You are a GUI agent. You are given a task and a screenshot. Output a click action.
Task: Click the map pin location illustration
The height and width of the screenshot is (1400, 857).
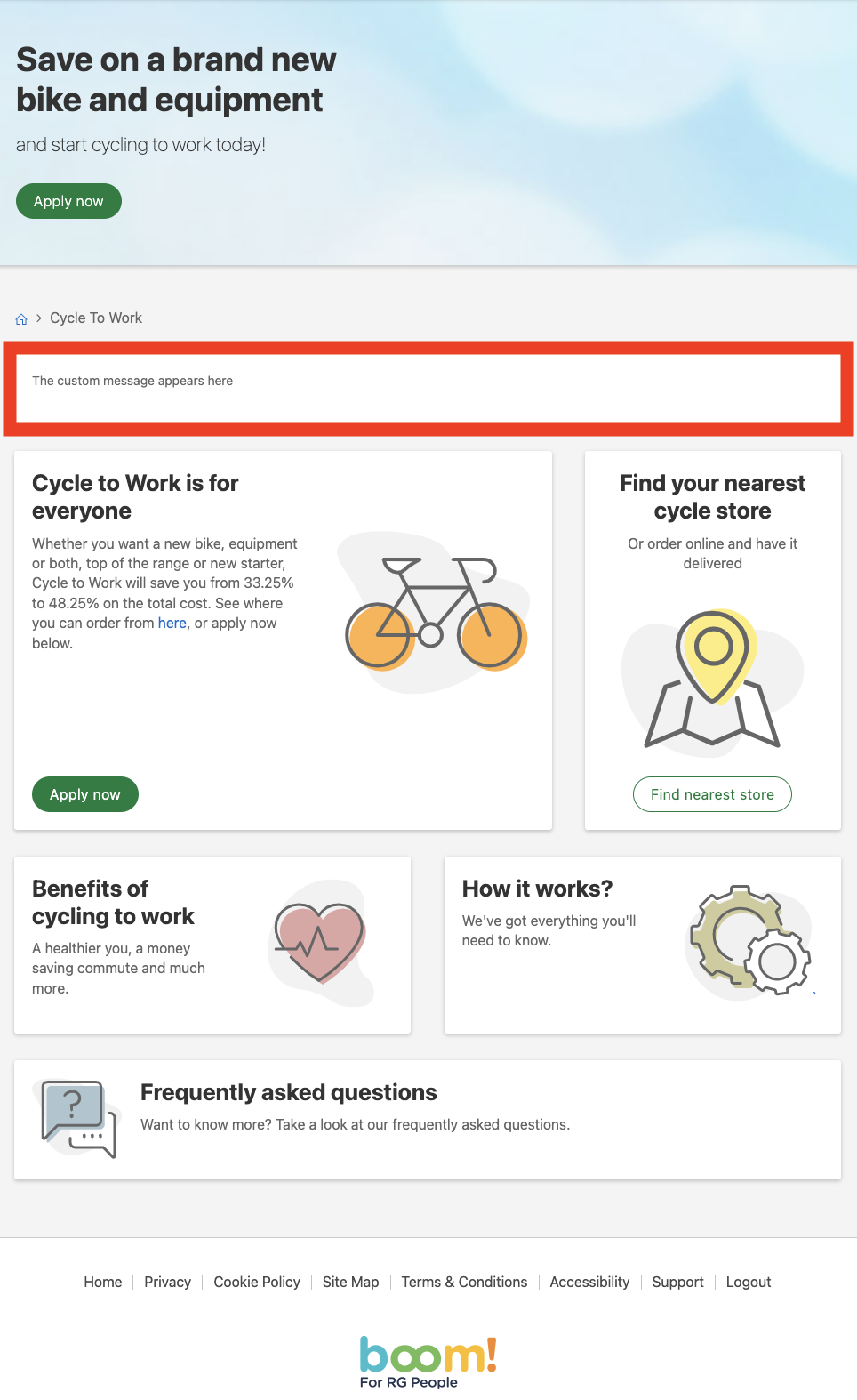pos(712,680)
